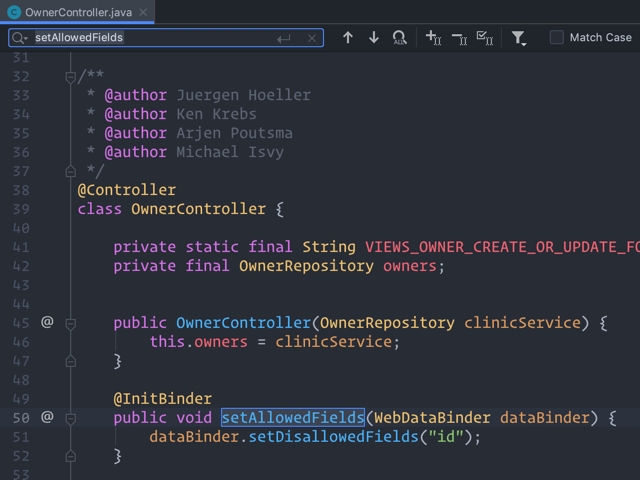The width and height of the screenshot is (640, 480).
Task: Add selection for next occurrence
Action: coord(433,38)
